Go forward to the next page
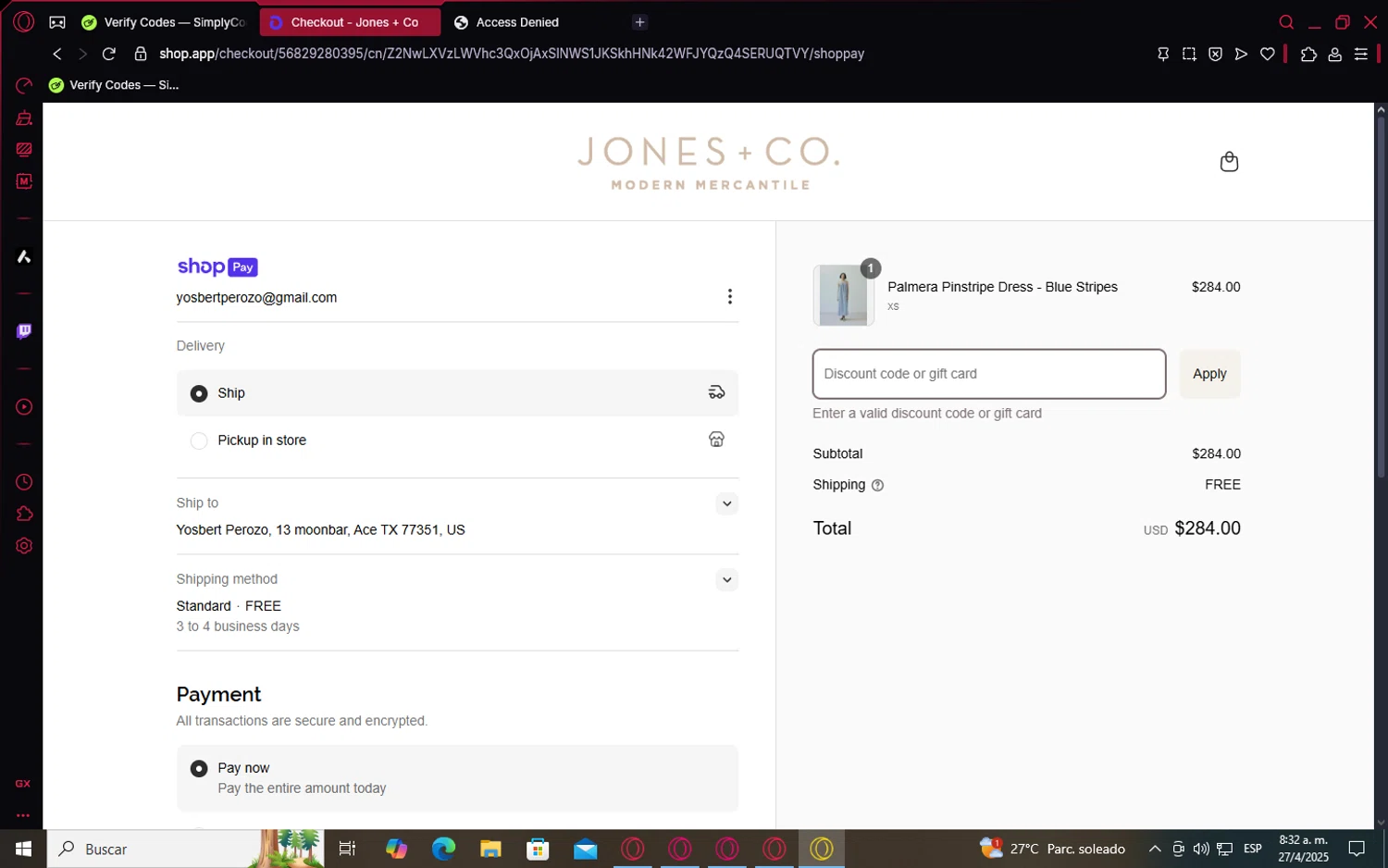Screen dimensions: 1388x868 point(82,54)
